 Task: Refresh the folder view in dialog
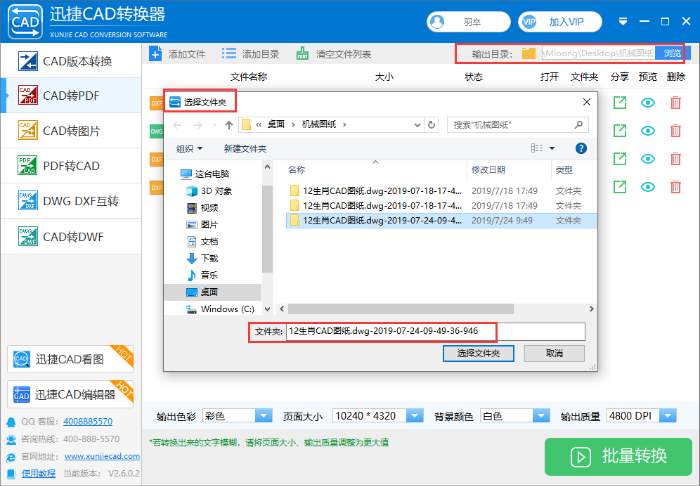click(431, 125)
